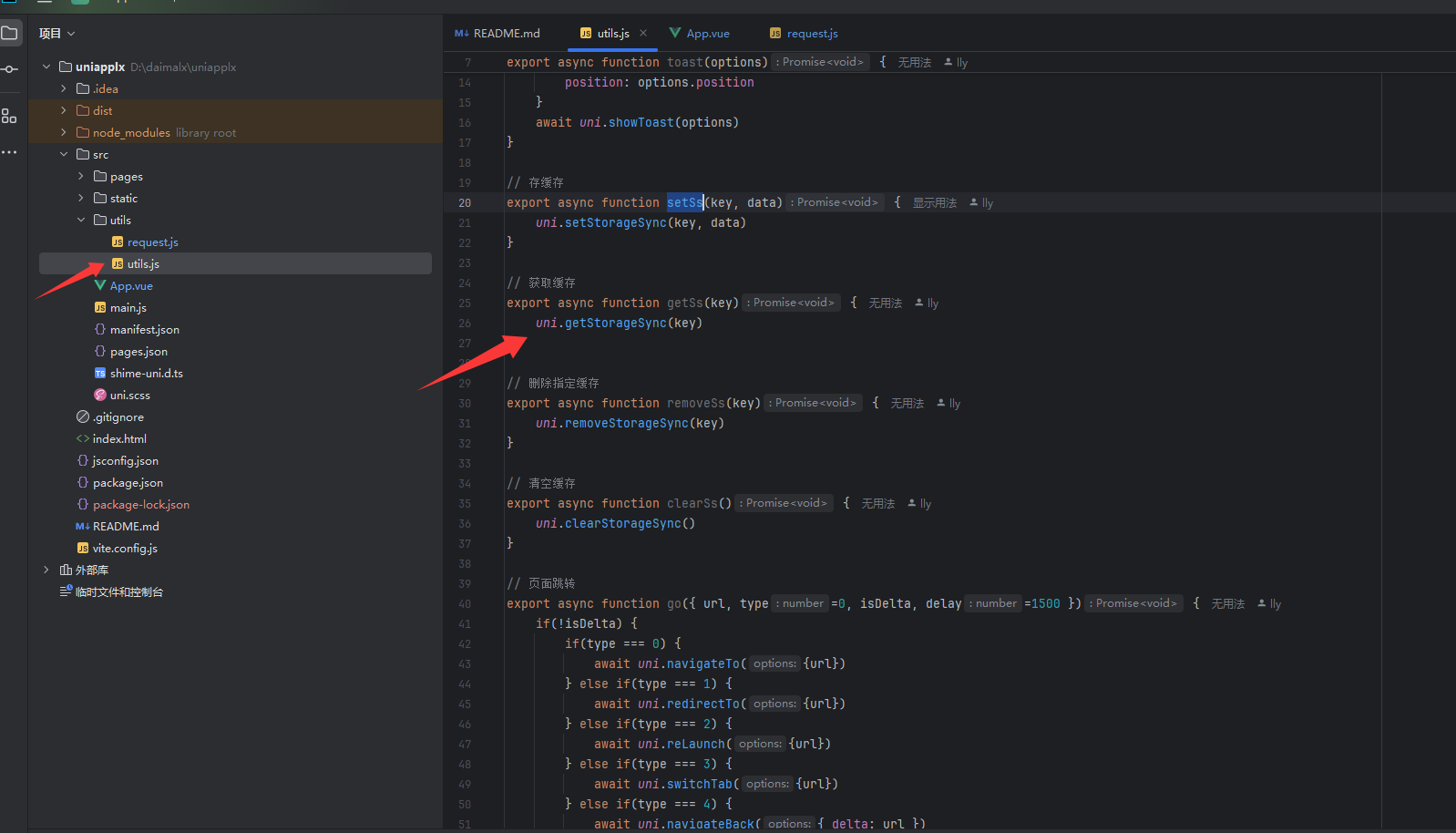Image resolution: width=1456 pixels, height=833 pixels.
Task: Click the 无用法 hint beside go function
Action: click(1227, 603)
